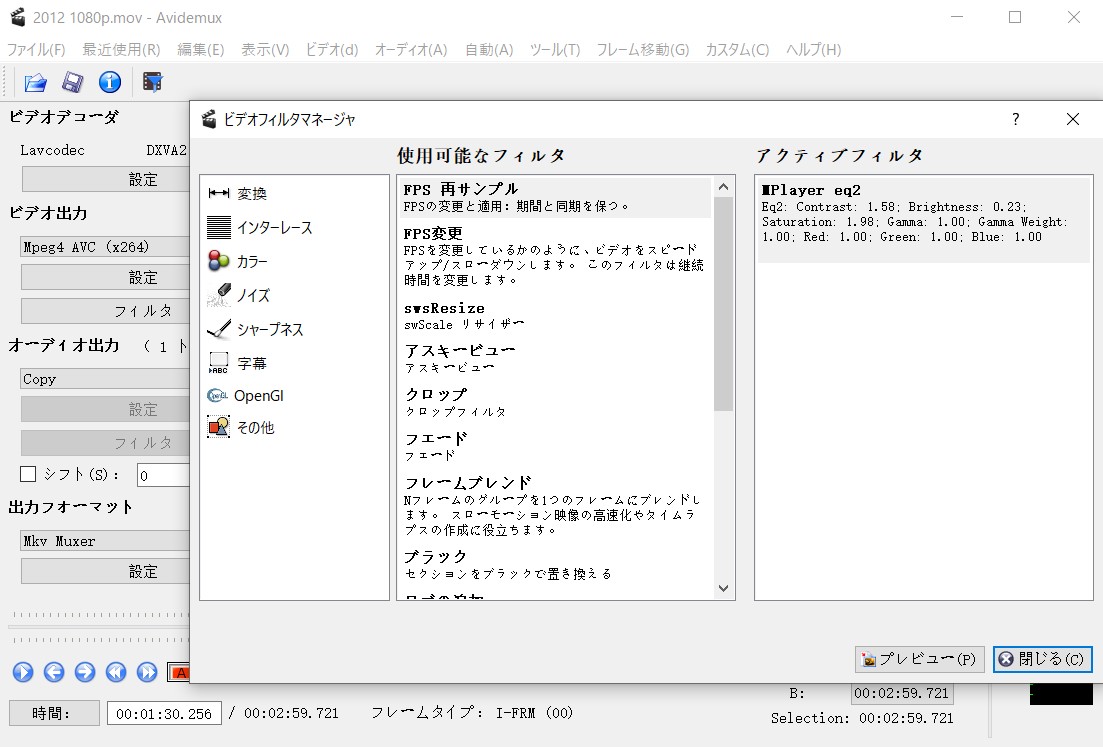Screen dimensions: 1103x747
Task: Click the Open Video folder icon
Action: point(36,82)
